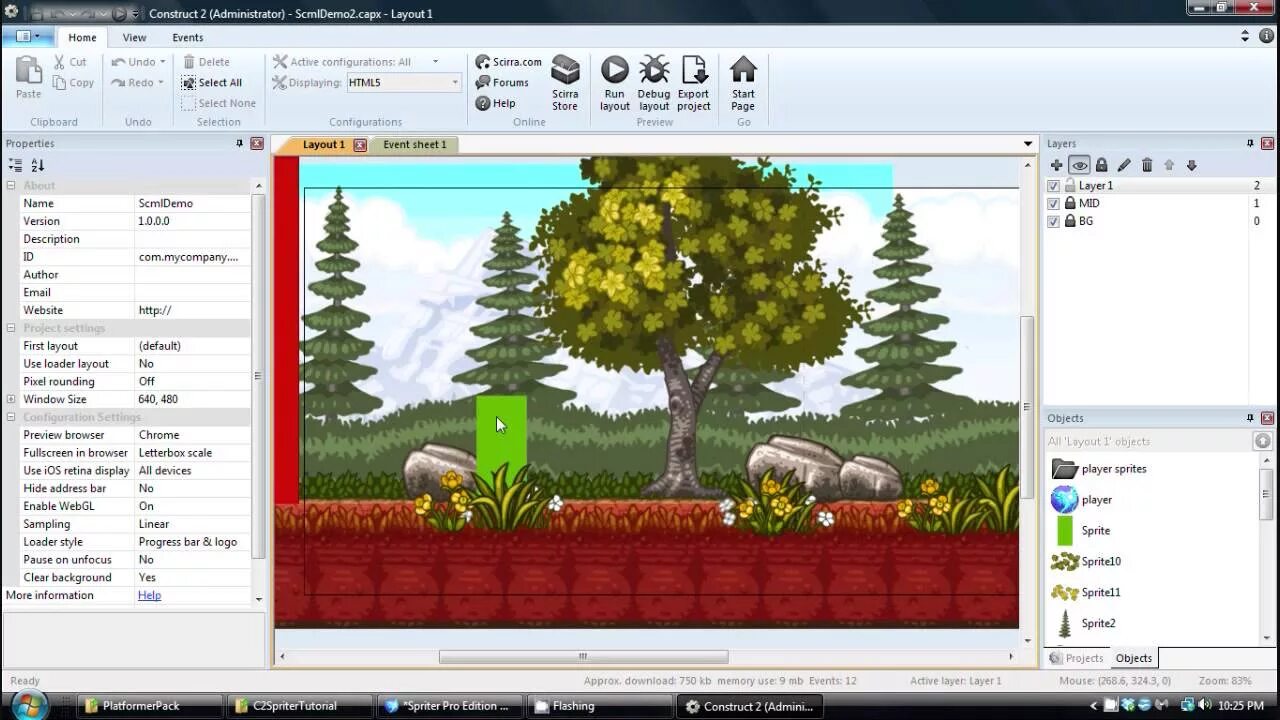Expand the Window Size property

click(x=11, y=399)
